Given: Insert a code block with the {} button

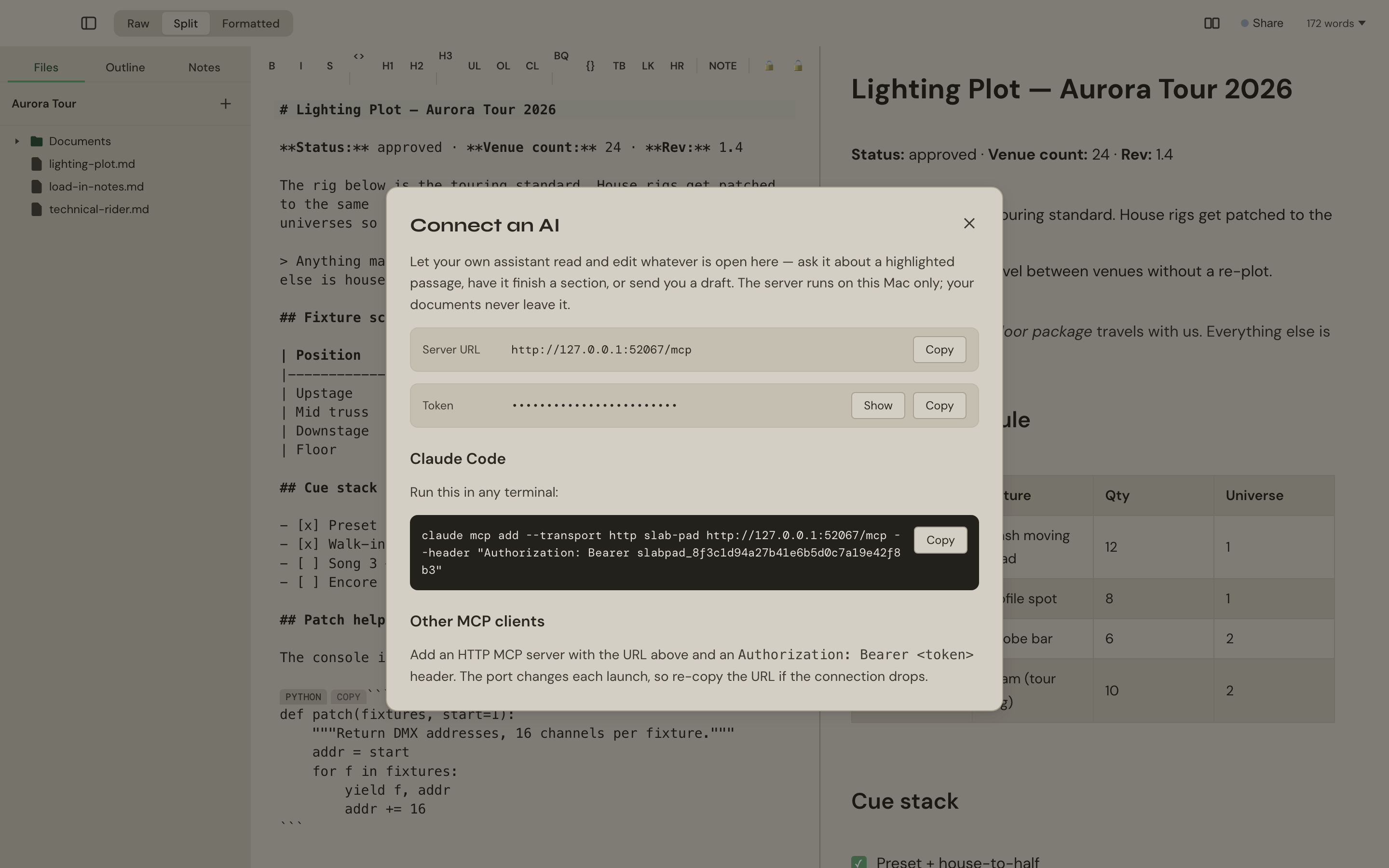Looking at the screenshot, I should [x=590, y=66].
